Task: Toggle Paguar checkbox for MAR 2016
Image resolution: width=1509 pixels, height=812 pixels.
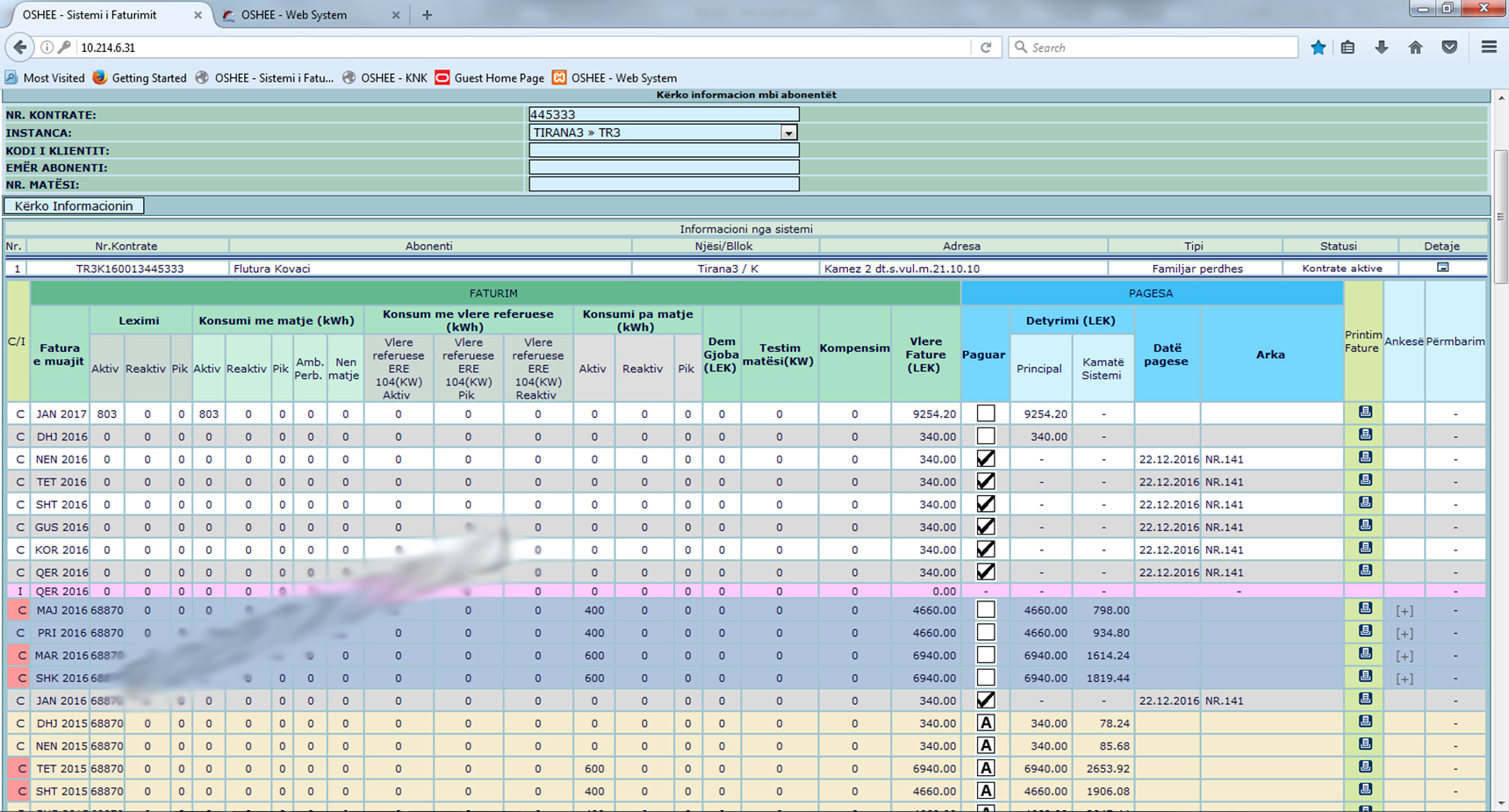Action: (x=986, y=655)
